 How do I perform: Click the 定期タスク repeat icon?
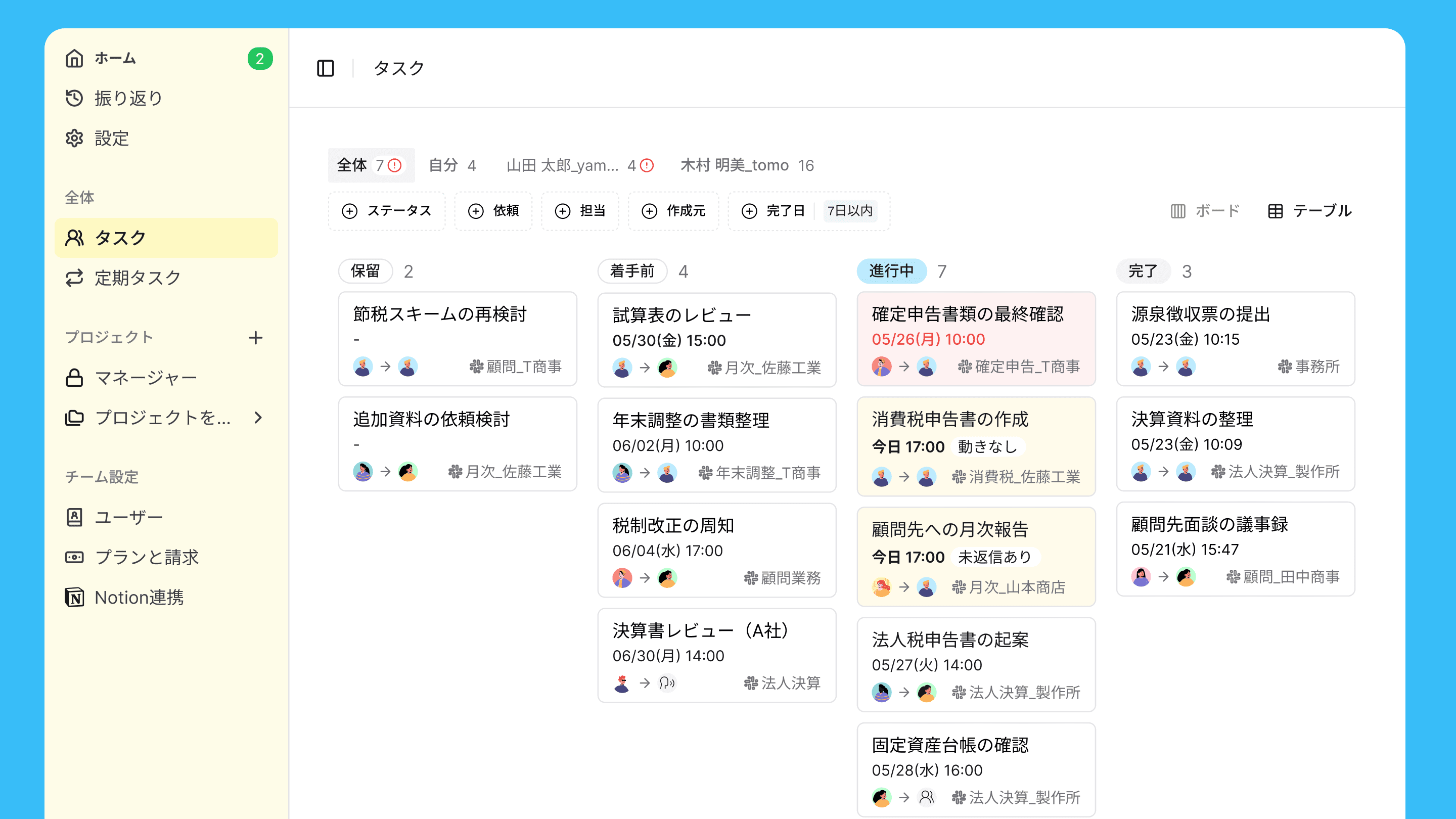(x=74, y=278)
